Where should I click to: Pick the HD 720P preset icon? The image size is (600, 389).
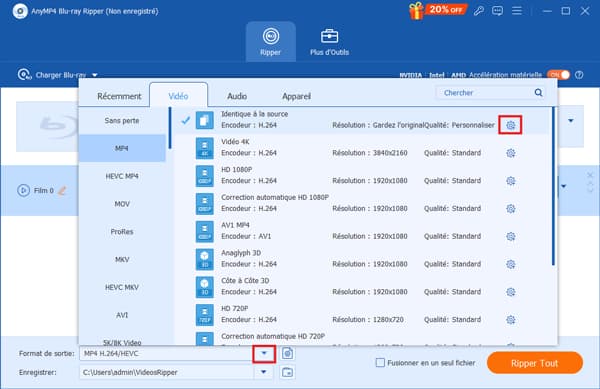204,314
